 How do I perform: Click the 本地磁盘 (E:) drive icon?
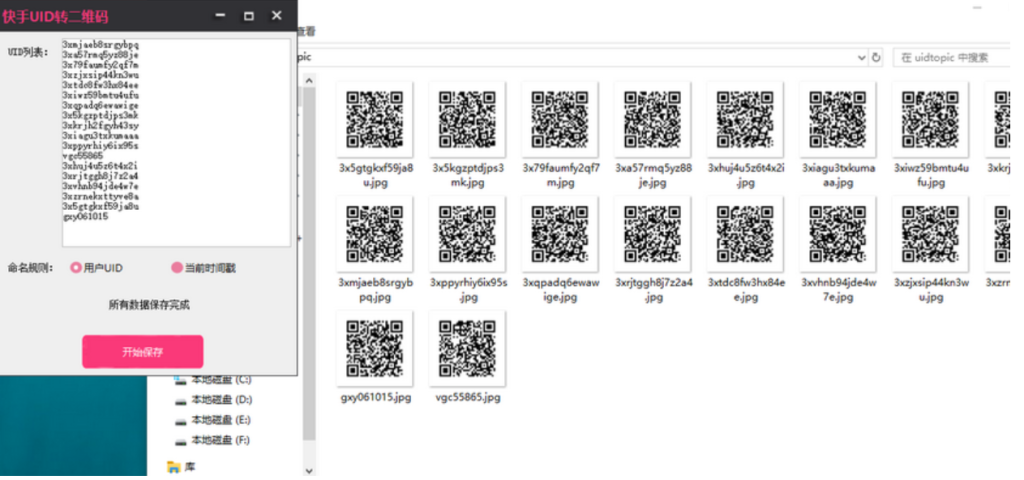pyautogui.click(x=181, y=420)
